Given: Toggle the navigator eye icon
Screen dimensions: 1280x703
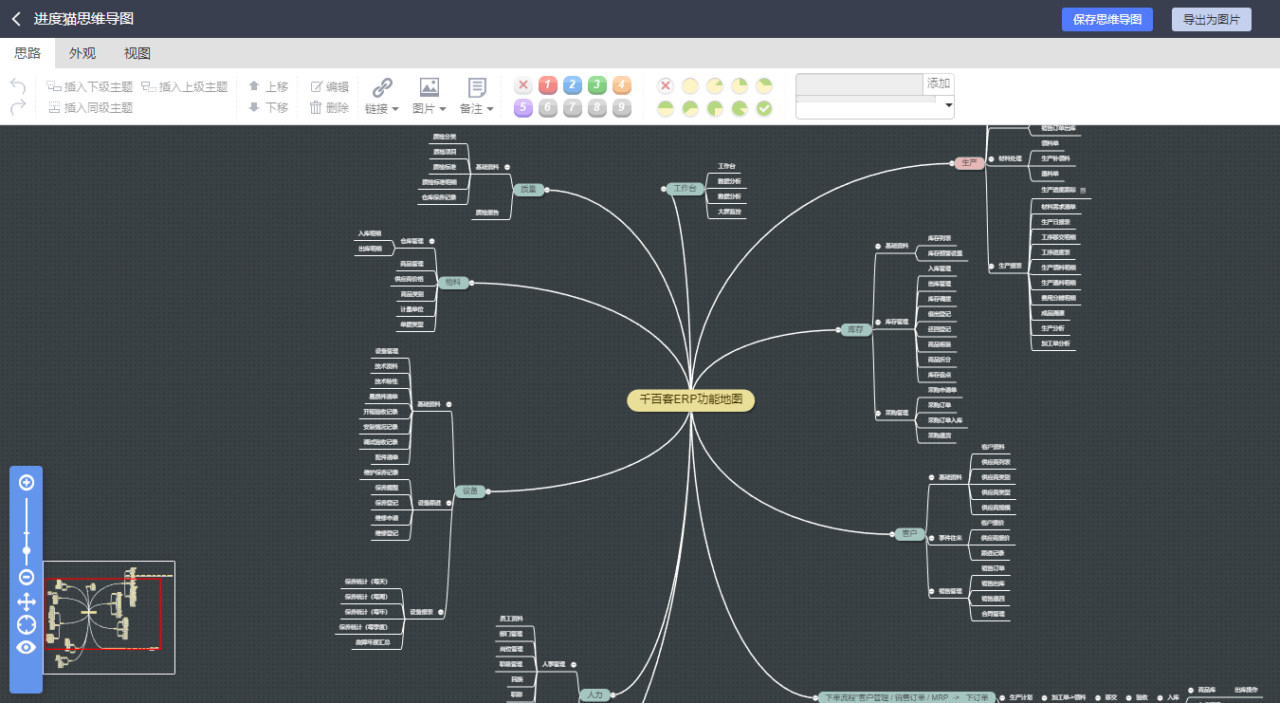Looking at the screenshot, I should point(27,647).
